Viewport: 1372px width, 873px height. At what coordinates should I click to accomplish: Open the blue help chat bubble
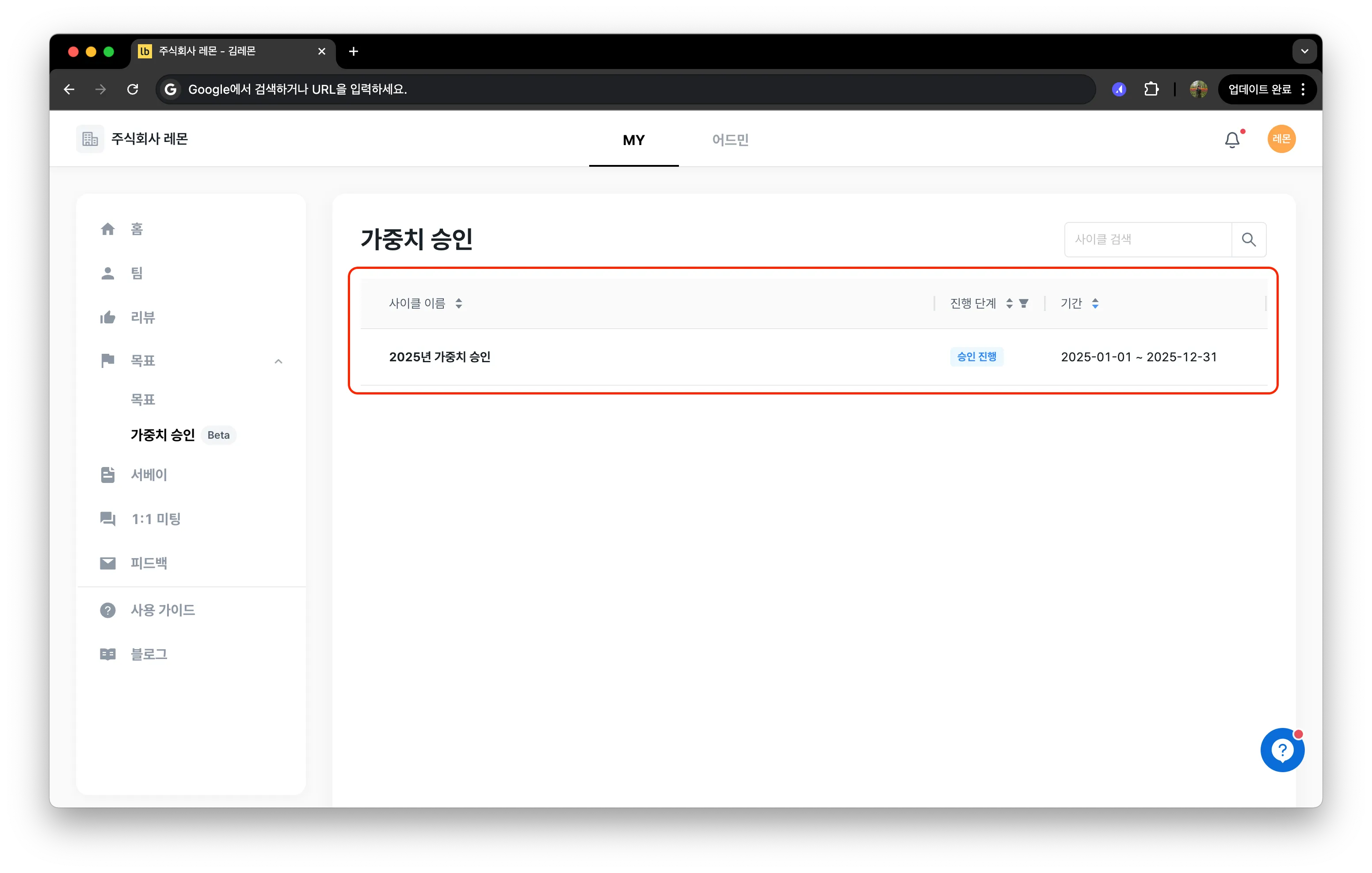click(x=1282, y=750)
